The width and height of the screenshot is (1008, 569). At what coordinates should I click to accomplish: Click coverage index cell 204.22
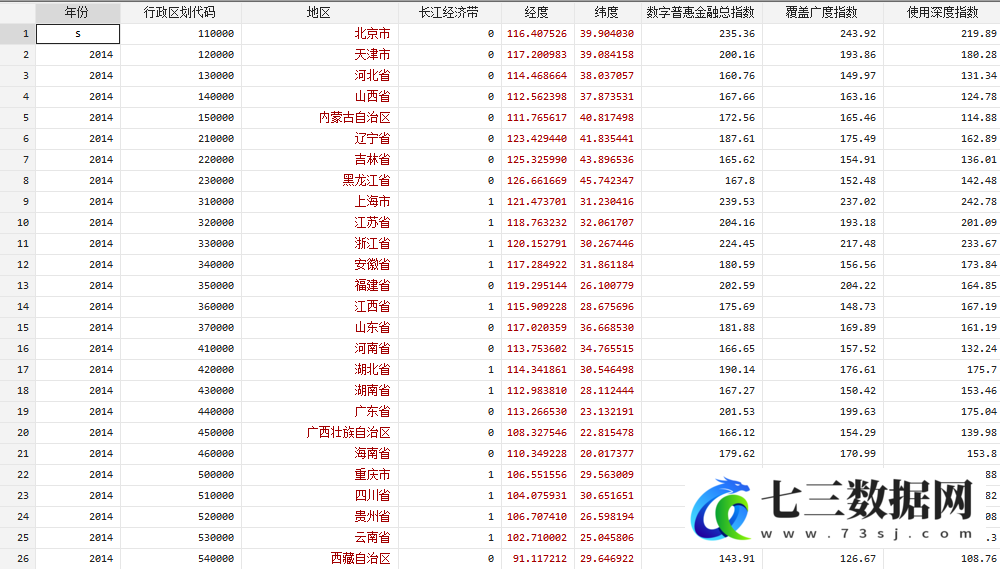[822, 285]
